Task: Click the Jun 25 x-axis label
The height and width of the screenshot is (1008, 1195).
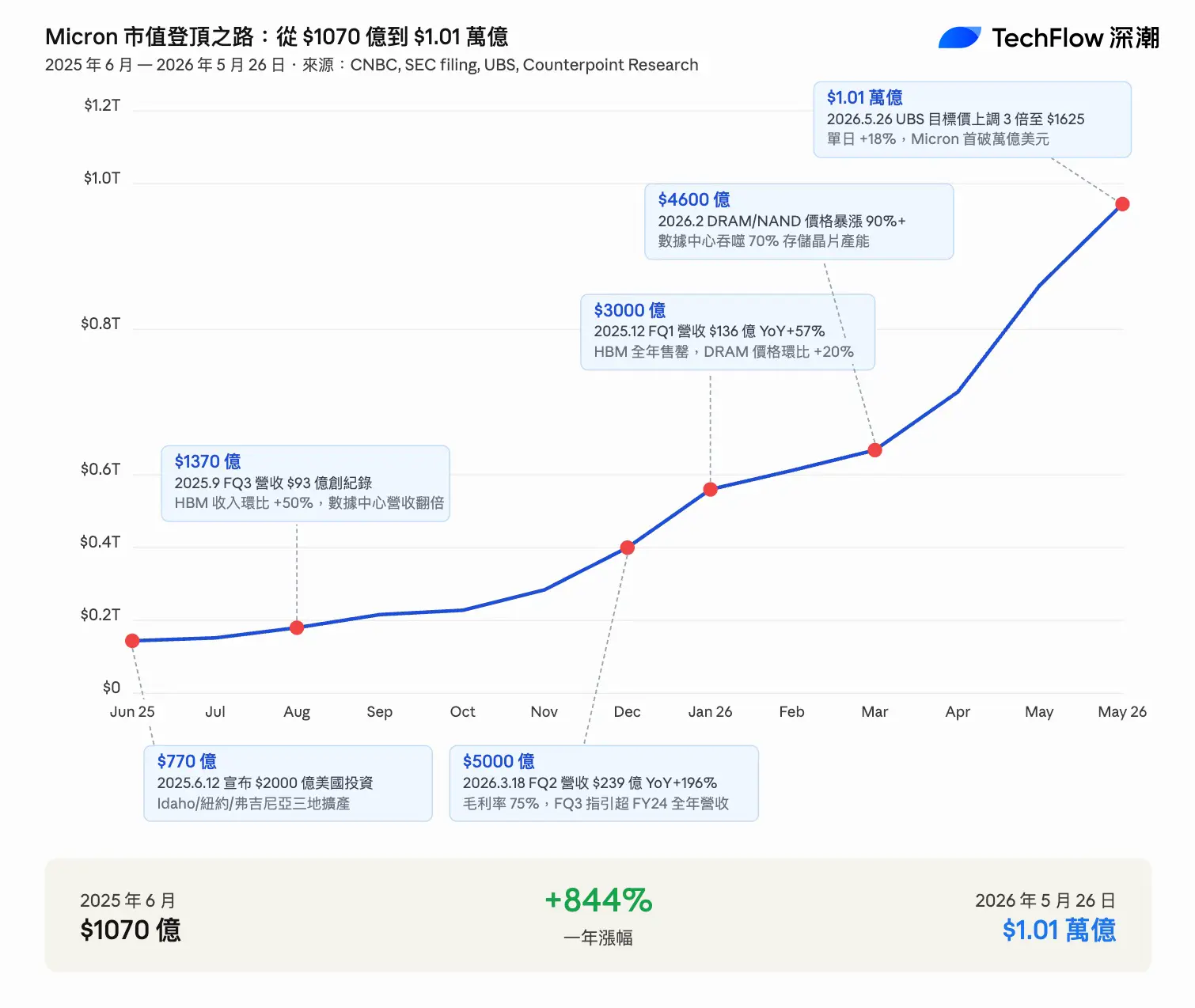Action: pyautogui.click(x=132, y=711)
